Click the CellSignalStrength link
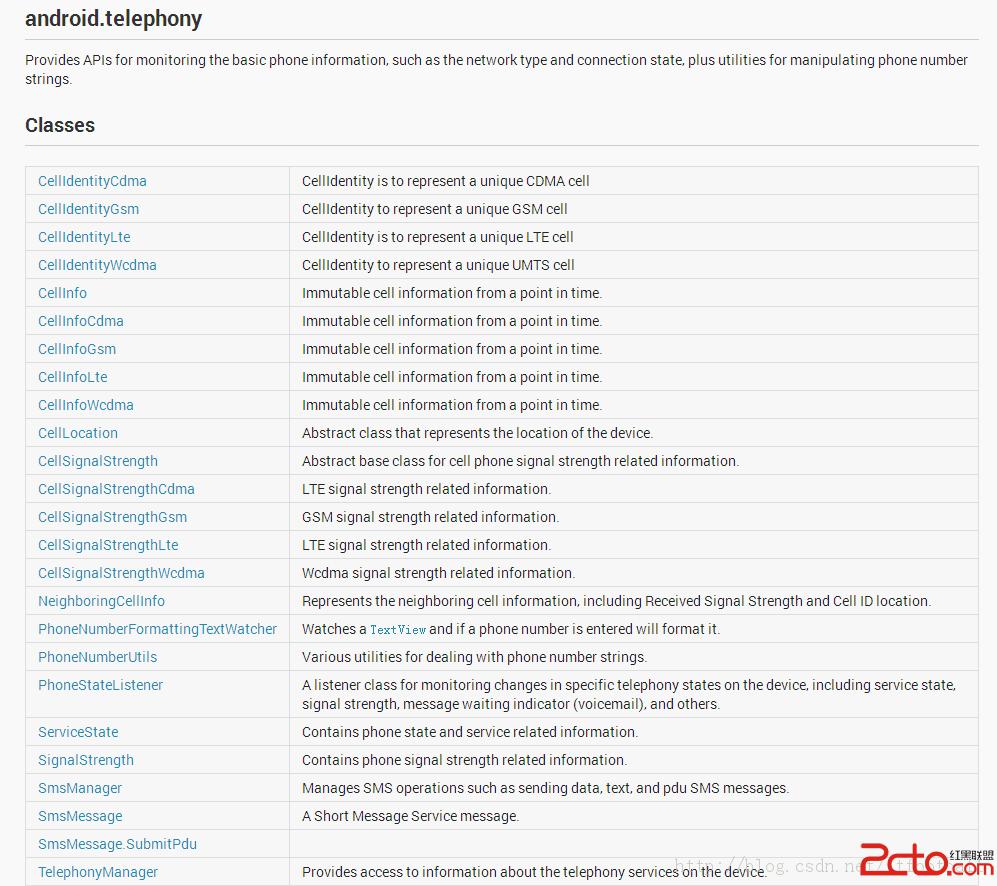 pos(98,461)
